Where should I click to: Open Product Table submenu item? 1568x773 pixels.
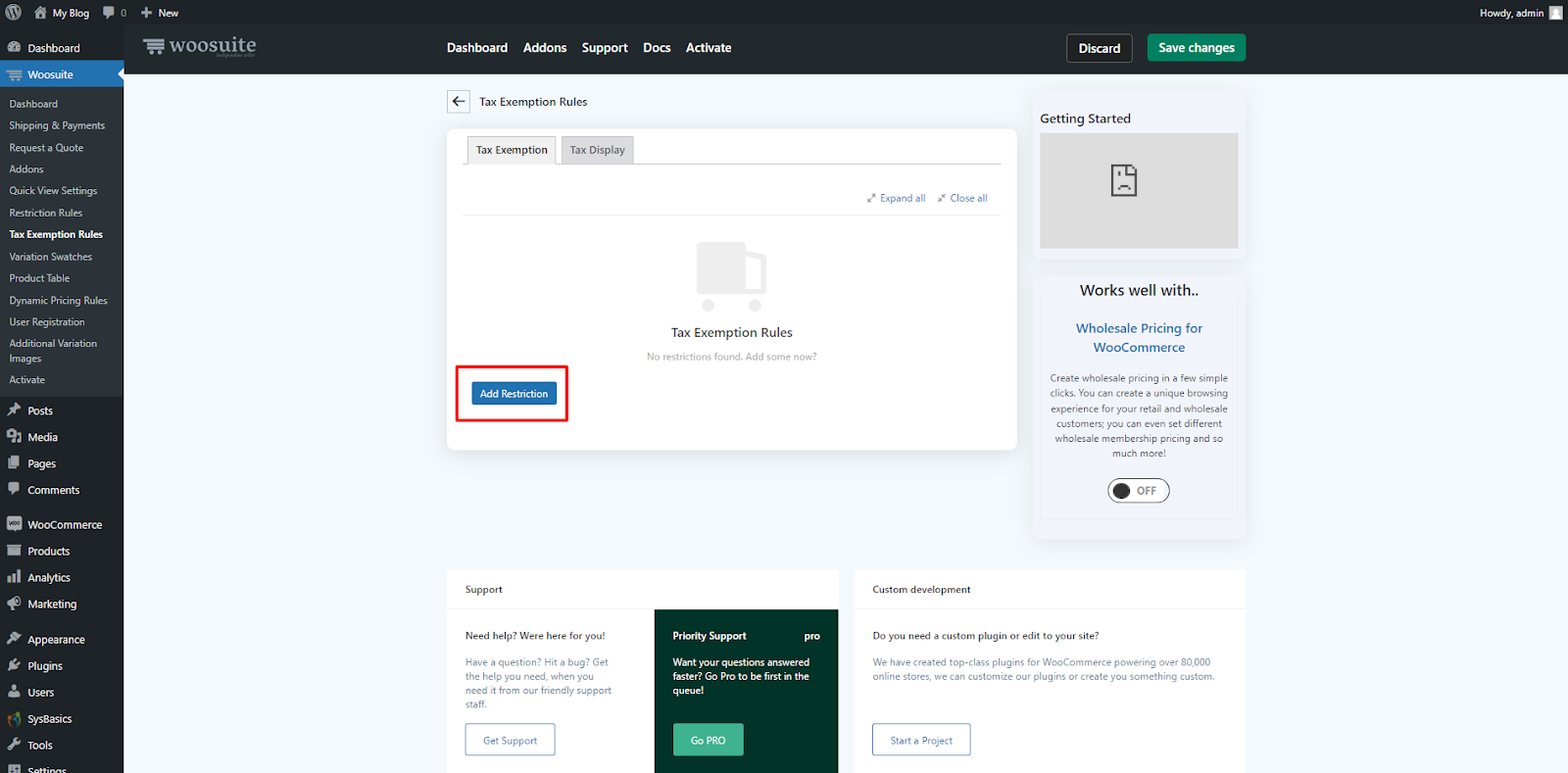(x=39, y=278)
